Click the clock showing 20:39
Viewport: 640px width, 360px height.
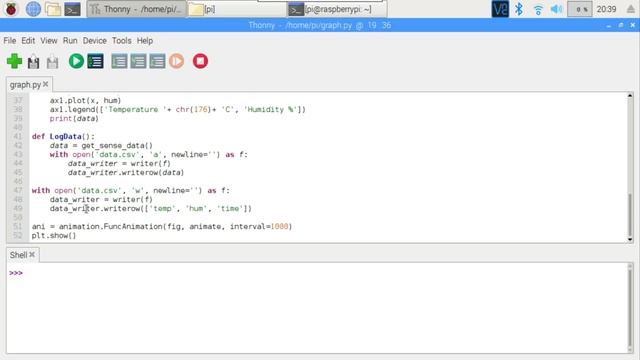click(x=606, y=9)
